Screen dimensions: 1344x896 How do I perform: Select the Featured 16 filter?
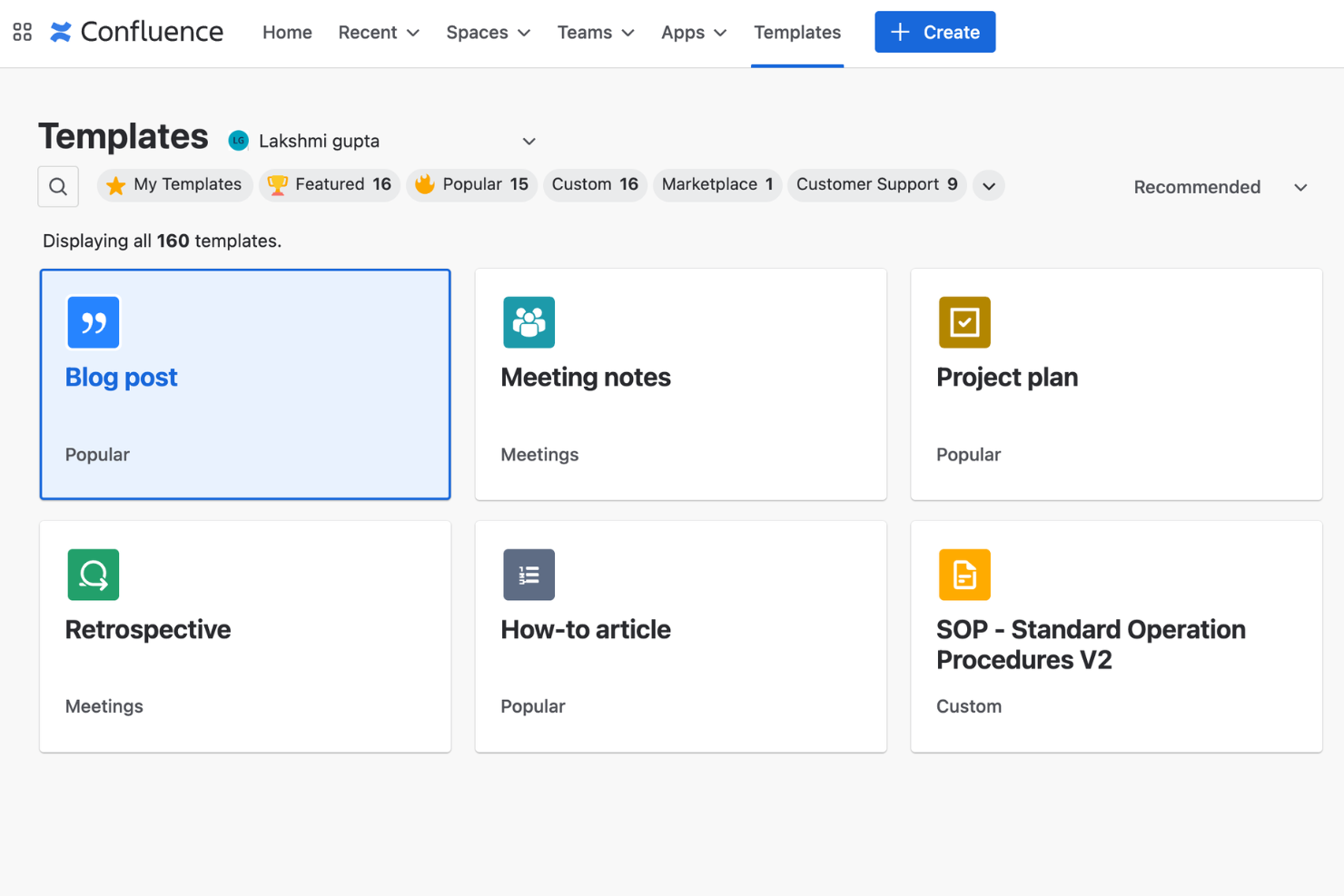coord(329,184)
